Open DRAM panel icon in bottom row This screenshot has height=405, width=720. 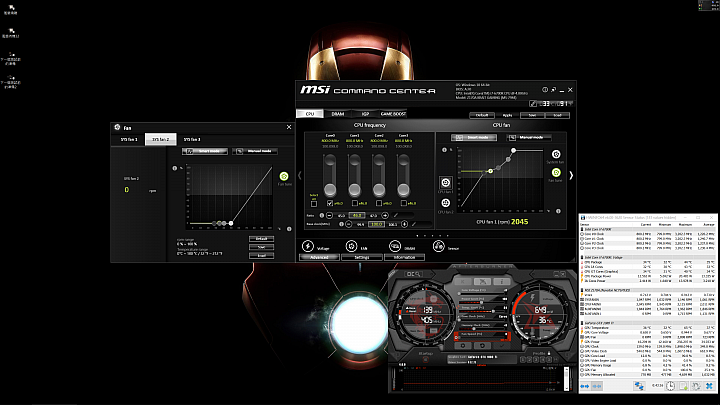tap(395, 246)
